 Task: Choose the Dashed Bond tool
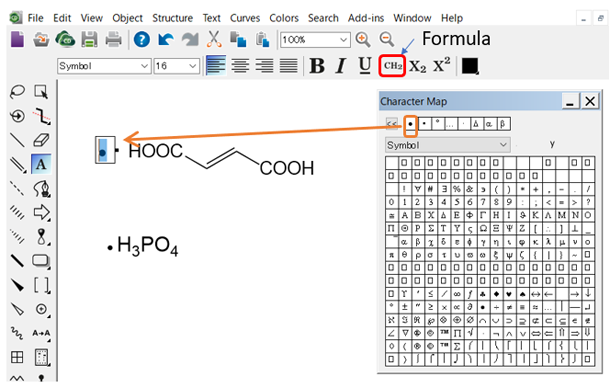17,188
